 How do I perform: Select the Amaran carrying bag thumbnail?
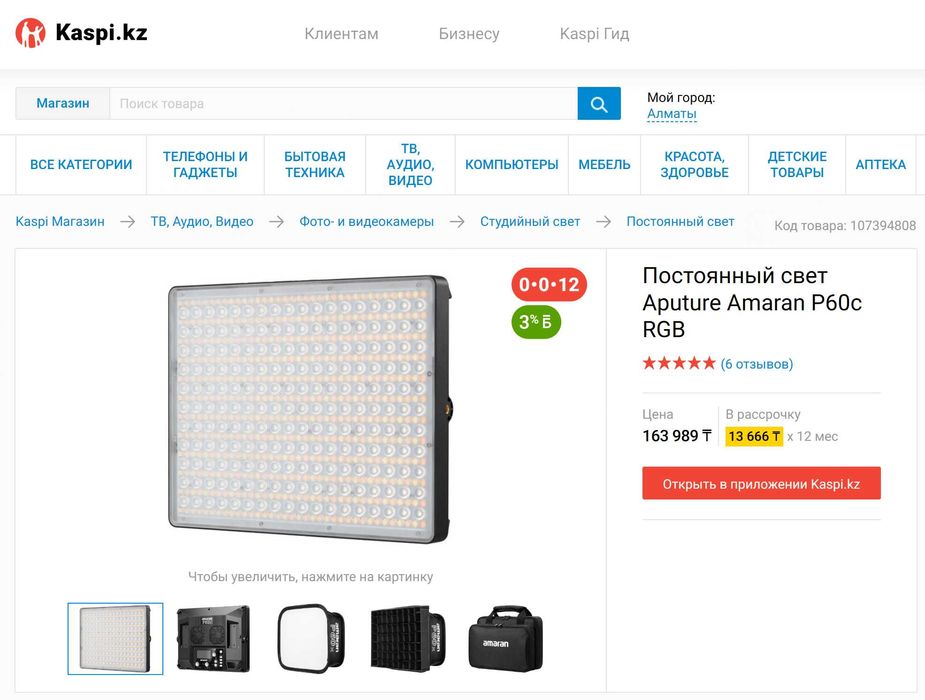click(505, 638)
